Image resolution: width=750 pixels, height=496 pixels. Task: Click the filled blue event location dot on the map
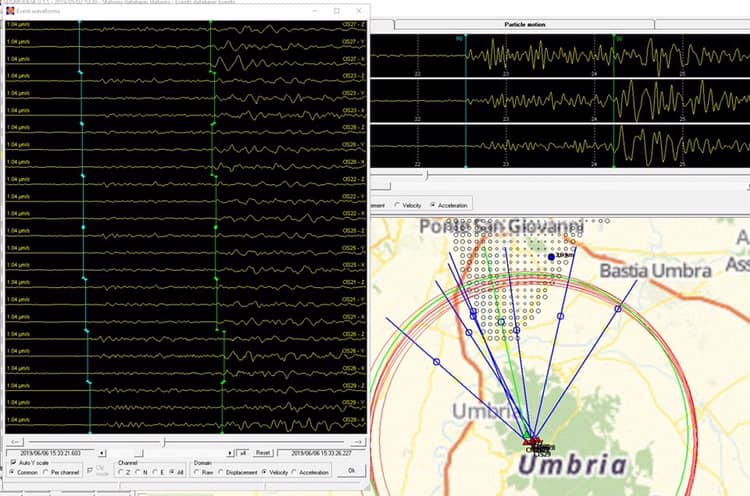[x=551, y=257]
